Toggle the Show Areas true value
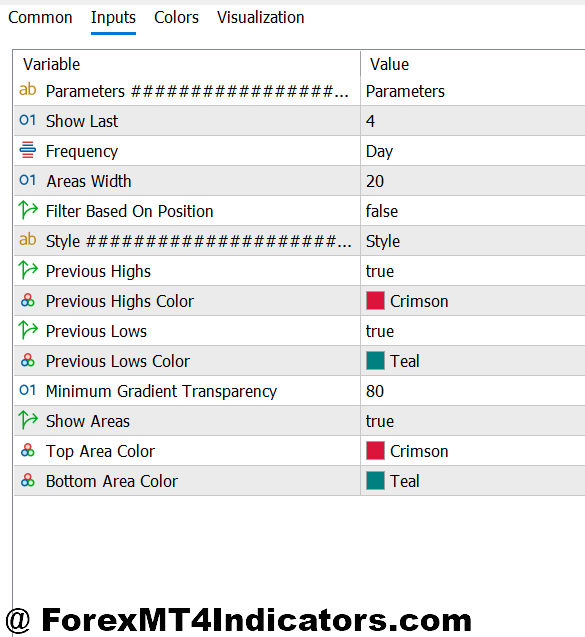585x637 pixels. (473, 421)
